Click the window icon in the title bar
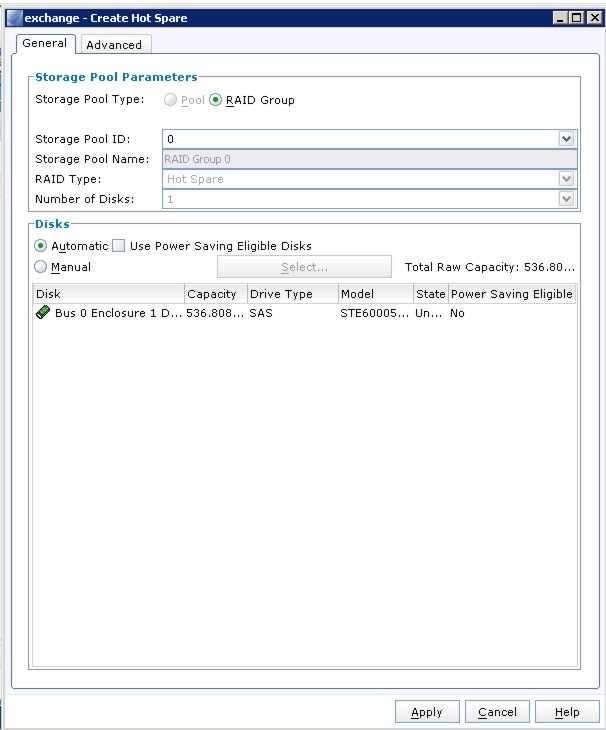606x730 pixels. pos(15,18)
